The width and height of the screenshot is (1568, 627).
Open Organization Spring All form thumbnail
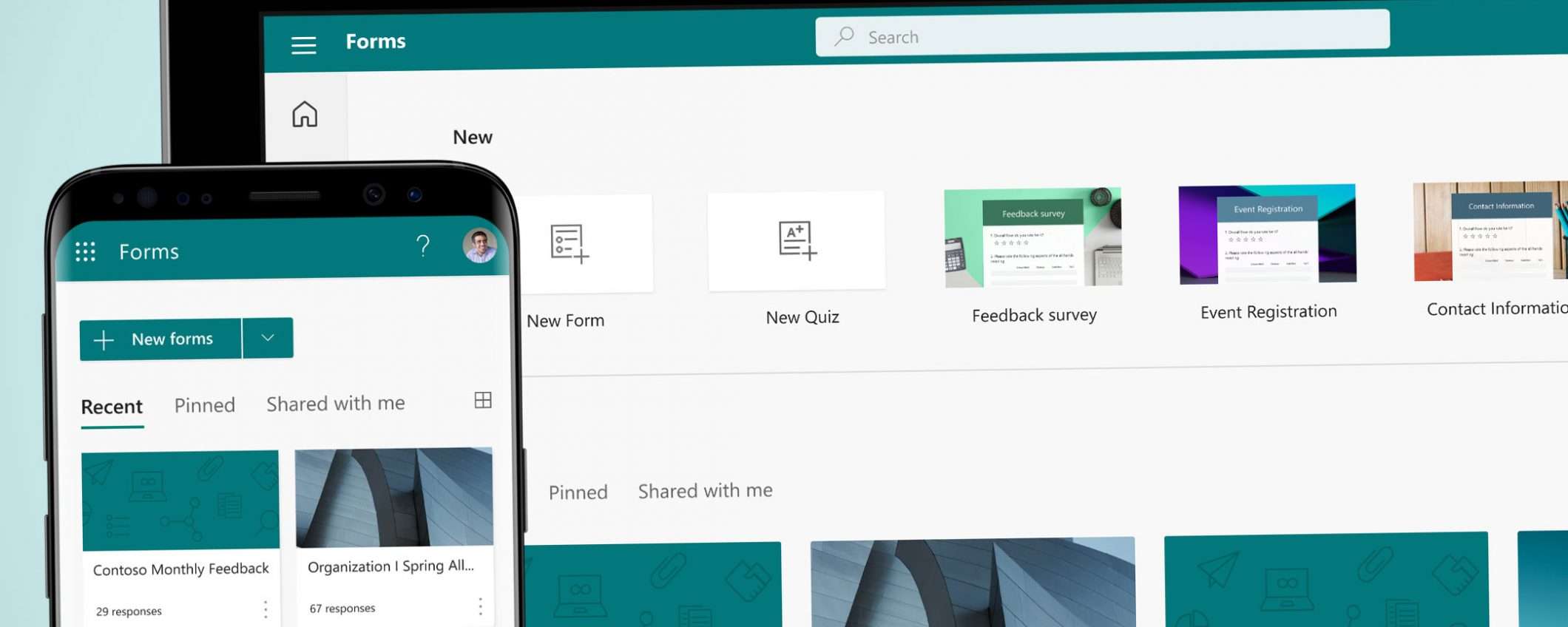pyautogui.click(x=394, y=497)
